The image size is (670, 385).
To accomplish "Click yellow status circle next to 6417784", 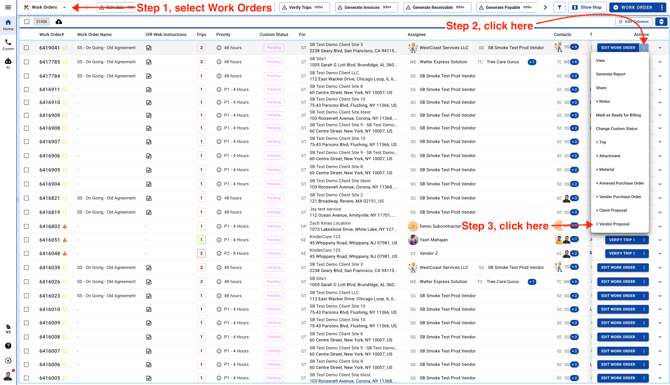I will point(65,76).
